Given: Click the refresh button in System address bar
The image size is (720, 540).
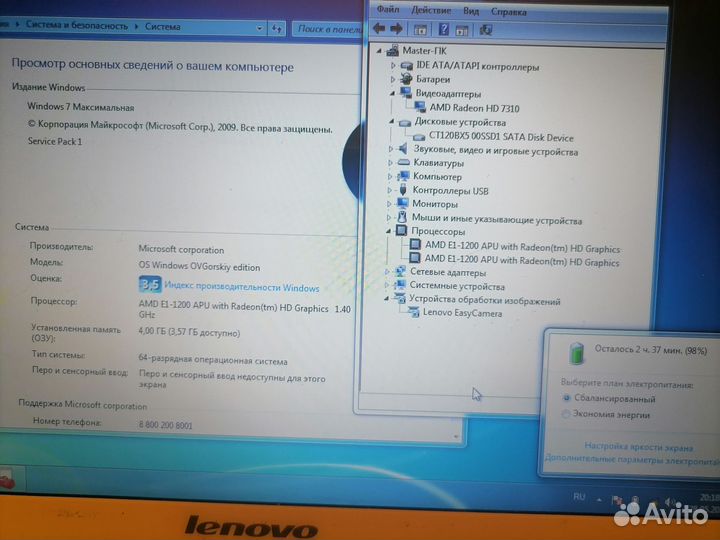Looking at the screenshot, I should coord(276,28).
